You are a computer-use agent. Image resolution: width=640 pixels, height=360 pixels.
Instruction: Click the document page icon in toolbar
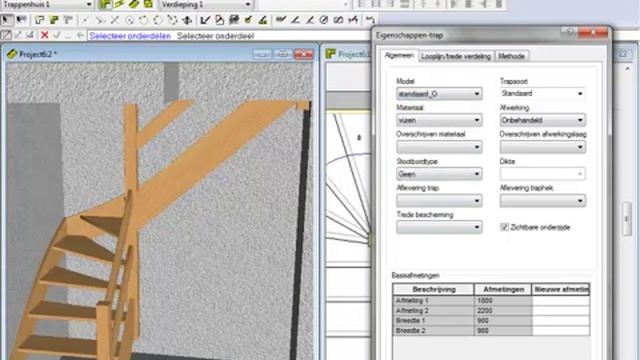point(220,20)
